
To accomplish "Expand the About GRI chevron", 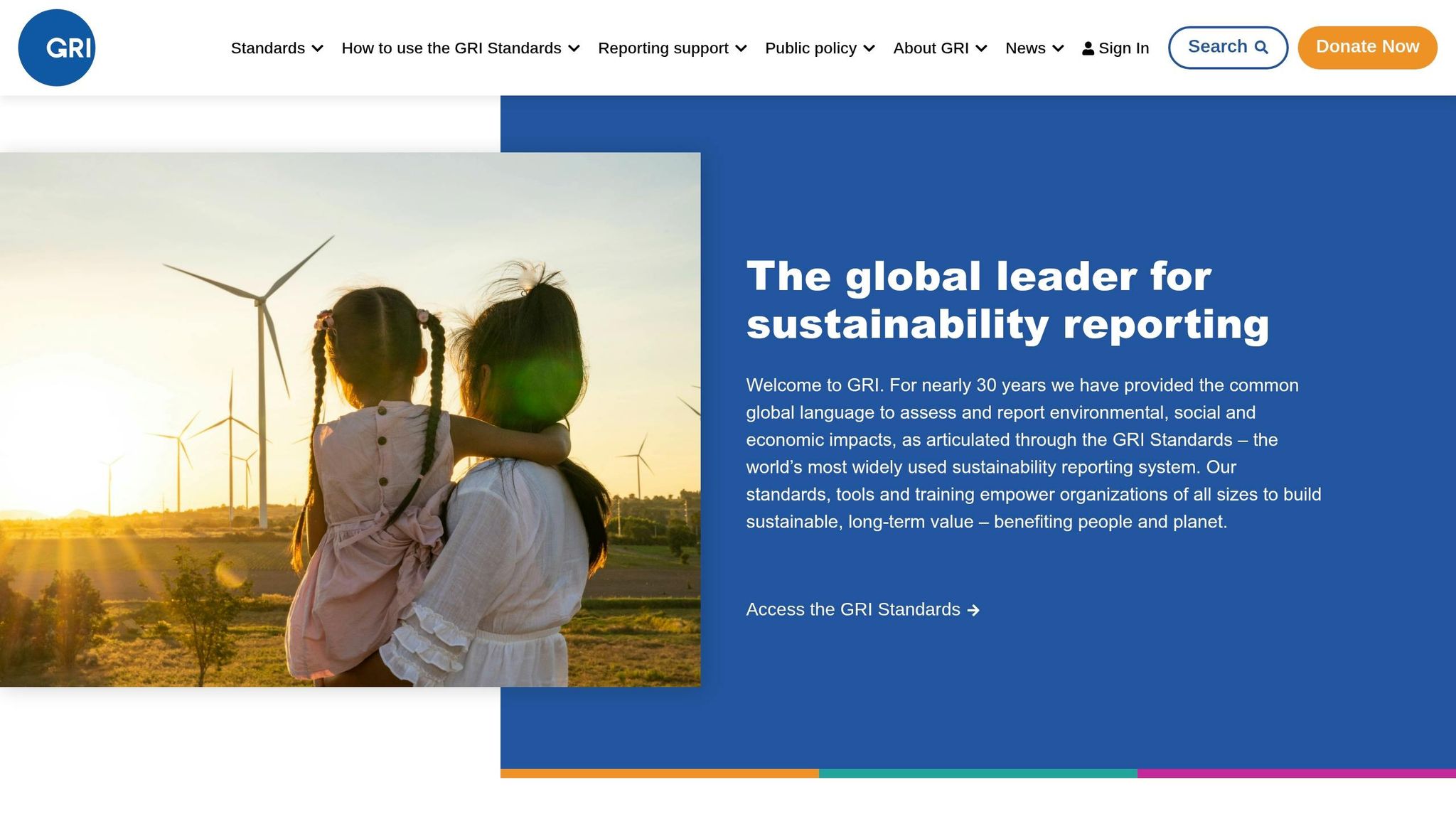I will (x=982, y=48).
